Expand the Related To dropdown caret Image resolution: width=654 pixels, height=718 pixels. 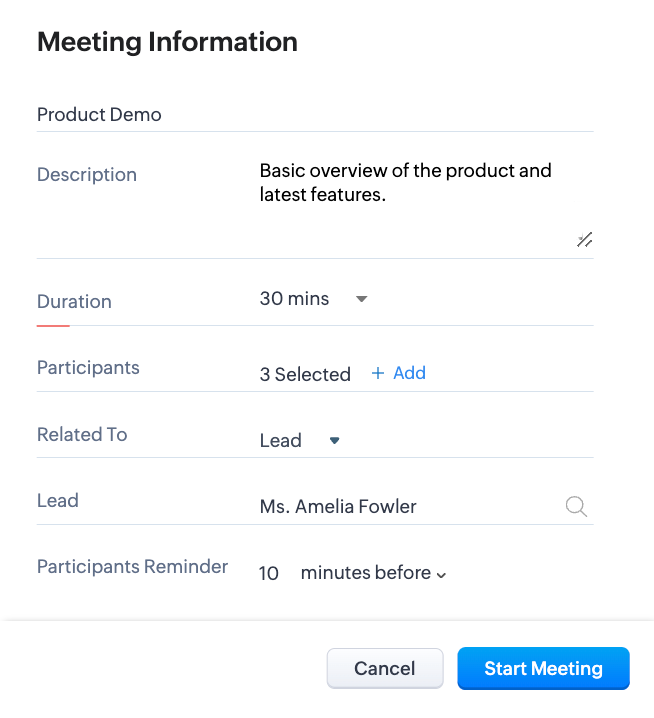point(335,440)
